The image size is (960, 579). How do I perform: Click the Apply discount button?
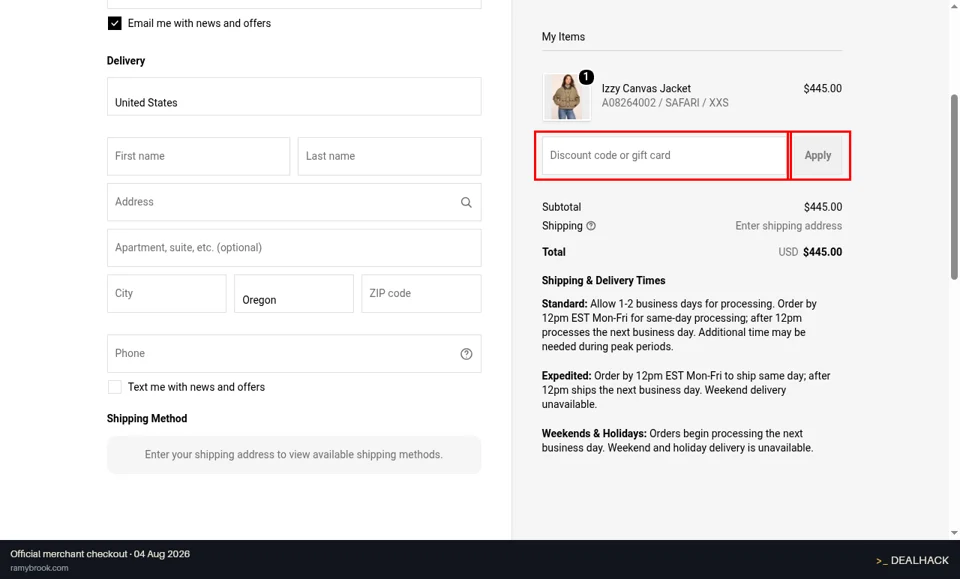(817, 155)
